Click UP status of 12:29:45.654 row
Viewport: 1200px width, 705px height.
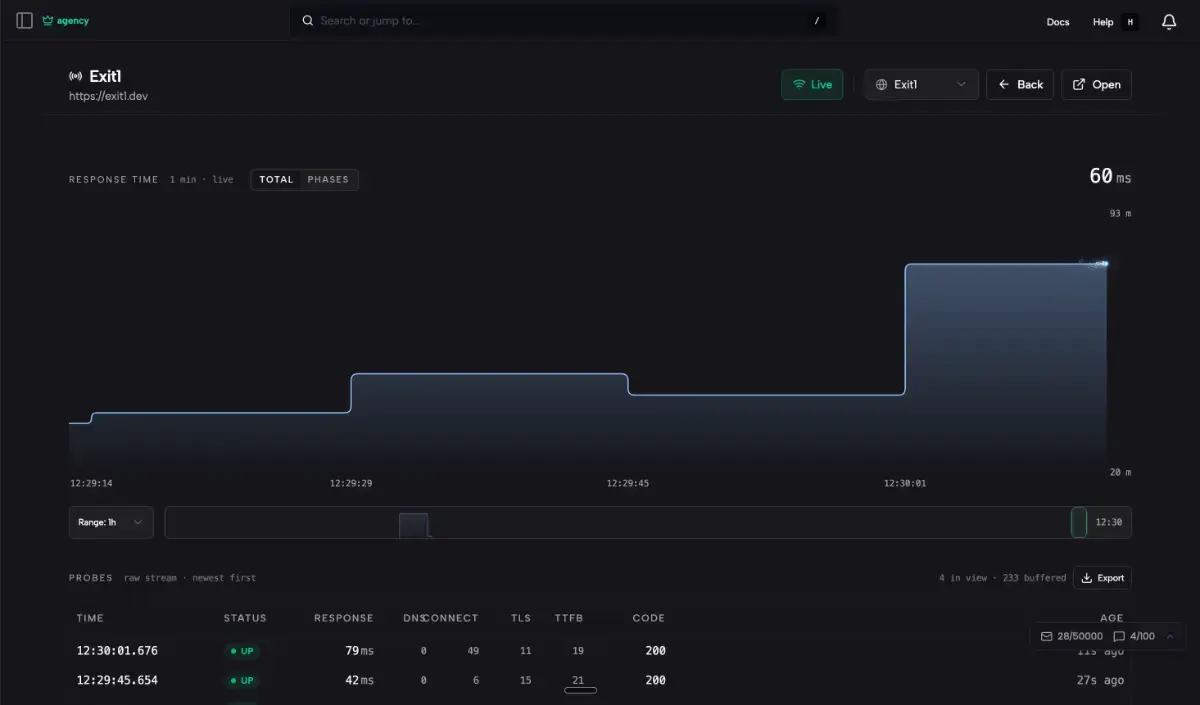coord(242,681)
